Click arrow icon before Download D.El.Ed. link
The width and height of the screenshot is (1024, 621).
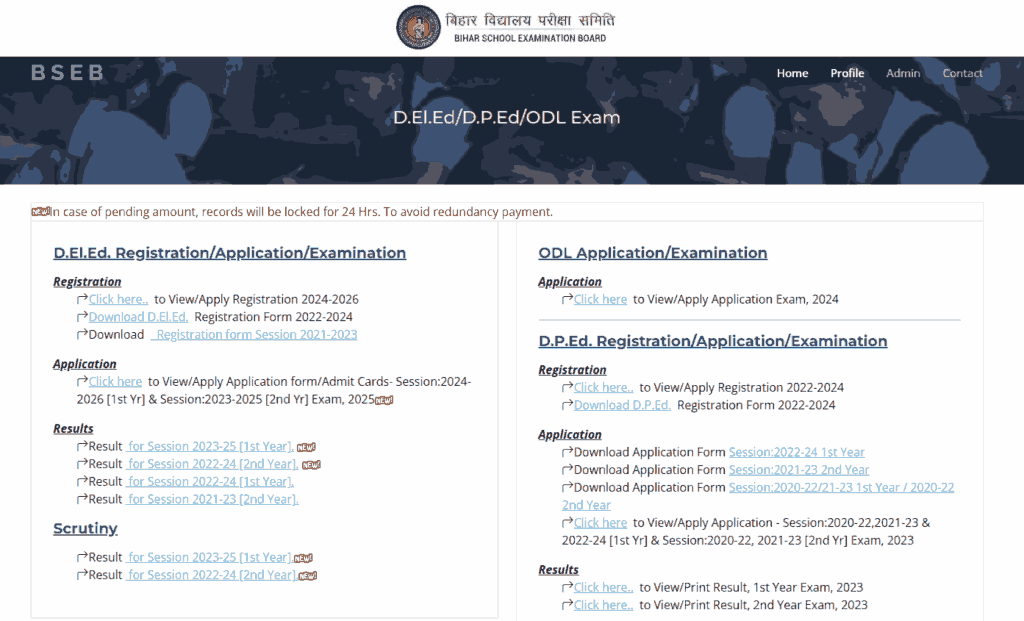tap(82, 317)
